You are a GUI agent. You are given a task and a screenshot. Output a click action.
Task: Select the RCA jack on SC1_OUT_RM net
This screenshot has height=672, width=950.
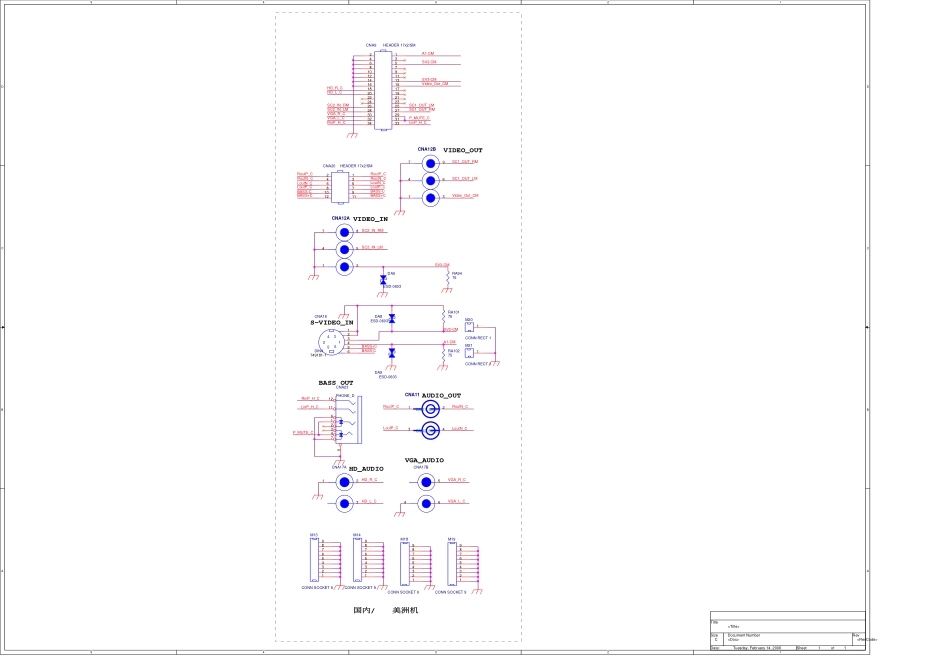coord(430,164)
